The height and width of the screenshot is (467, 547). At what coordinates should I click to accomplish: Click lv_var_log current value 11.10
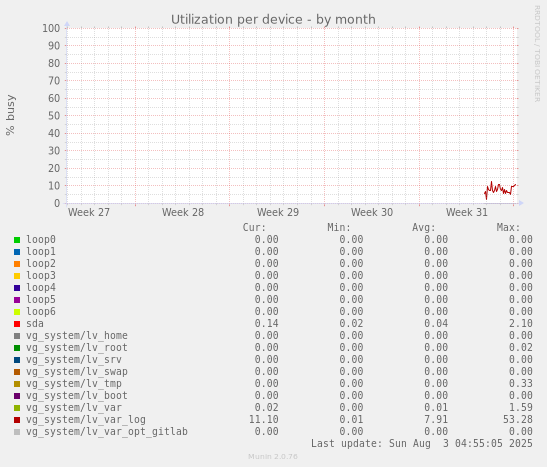(x=263, y=420)
